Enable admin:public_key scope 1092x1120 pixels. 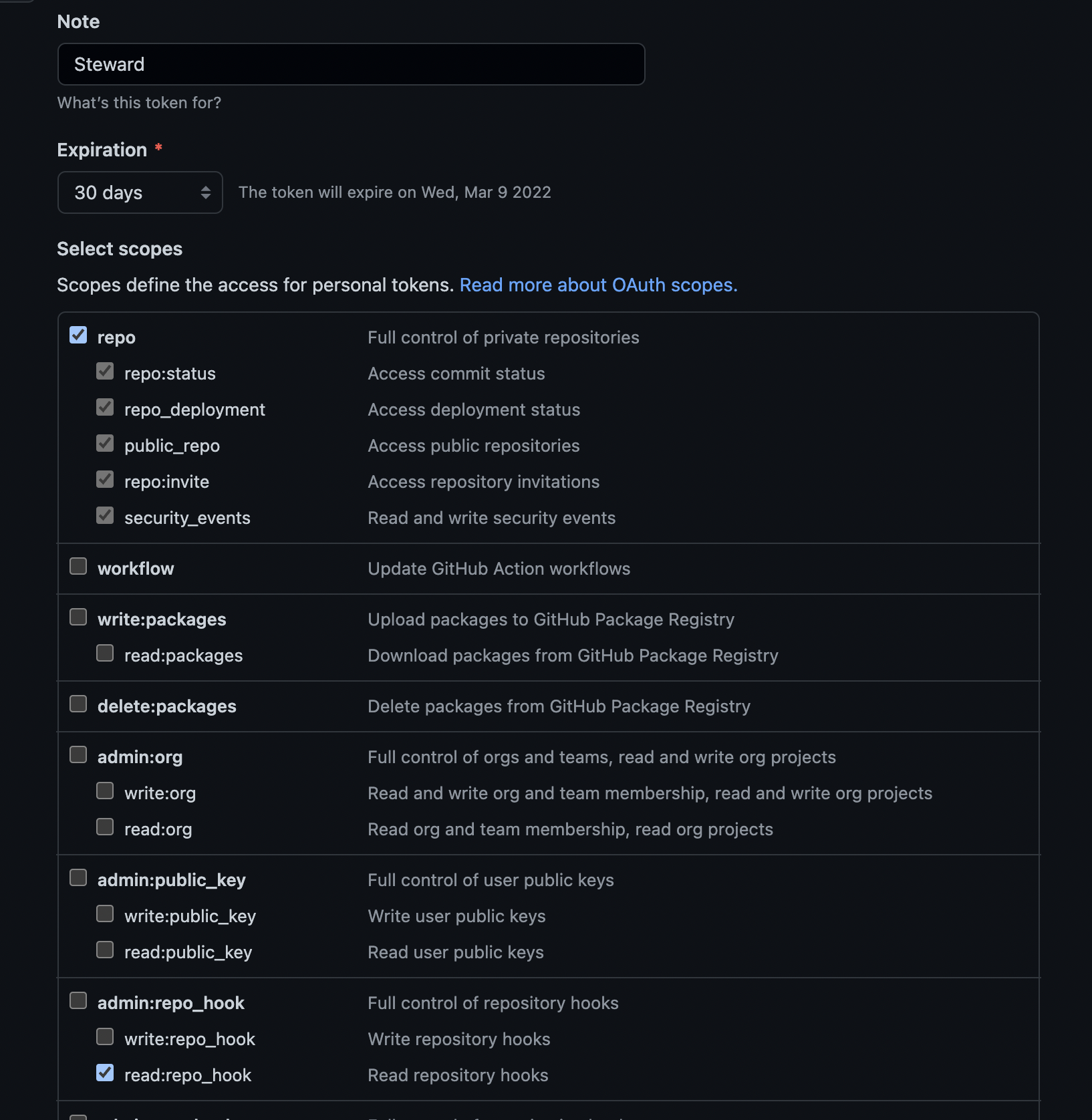point(78,877)
